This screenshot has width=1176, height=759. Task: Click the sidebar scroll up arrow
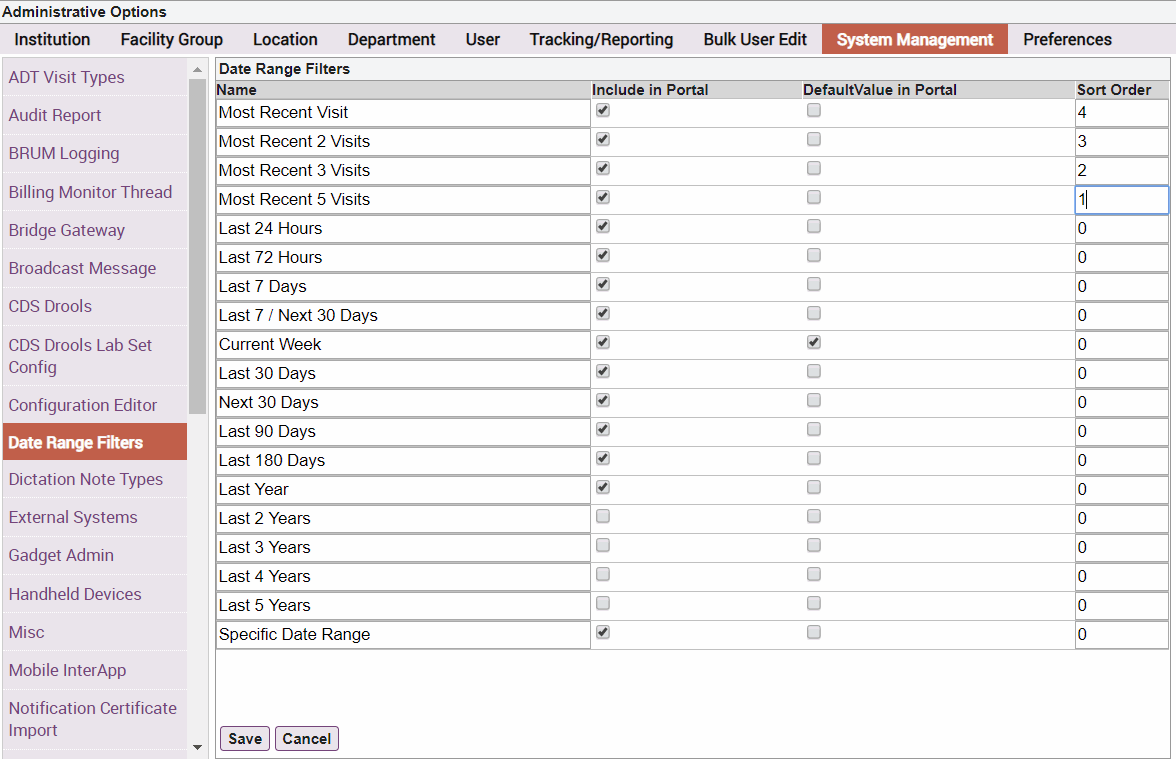click(197, 70)
